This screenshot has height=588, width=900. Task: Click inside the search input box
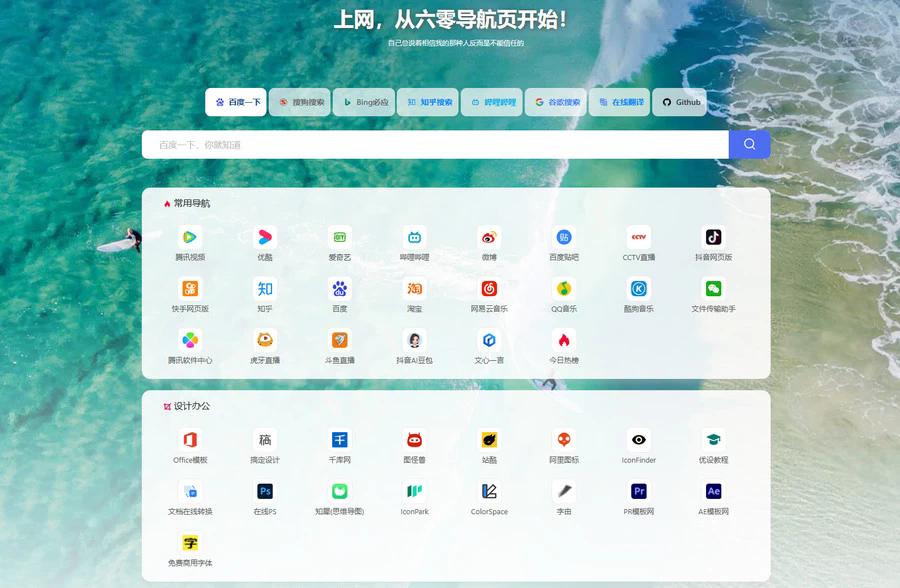[430, 144]
